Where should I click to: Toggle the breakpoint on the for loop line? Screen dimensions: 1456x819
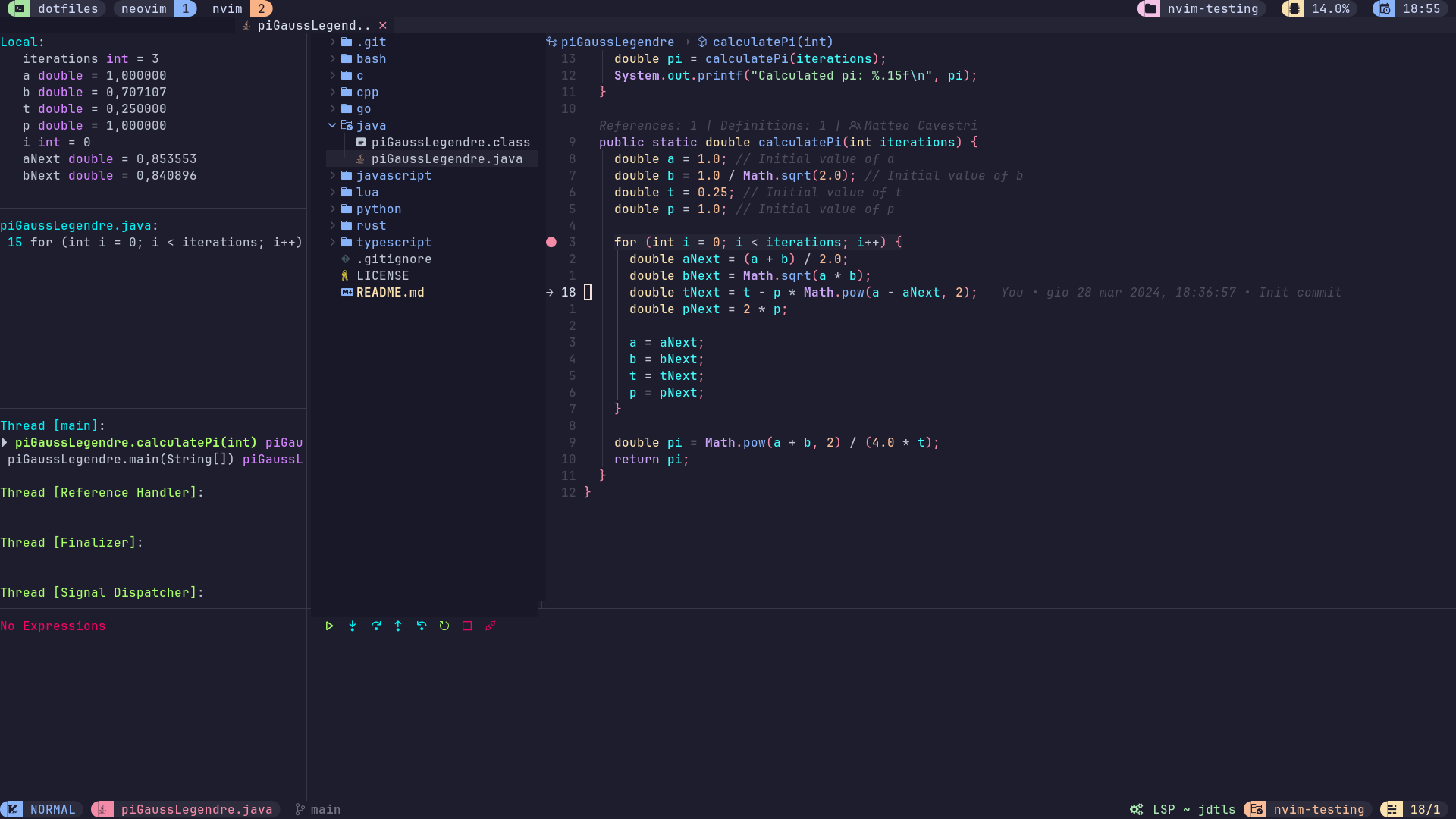(x=551, y=242)
